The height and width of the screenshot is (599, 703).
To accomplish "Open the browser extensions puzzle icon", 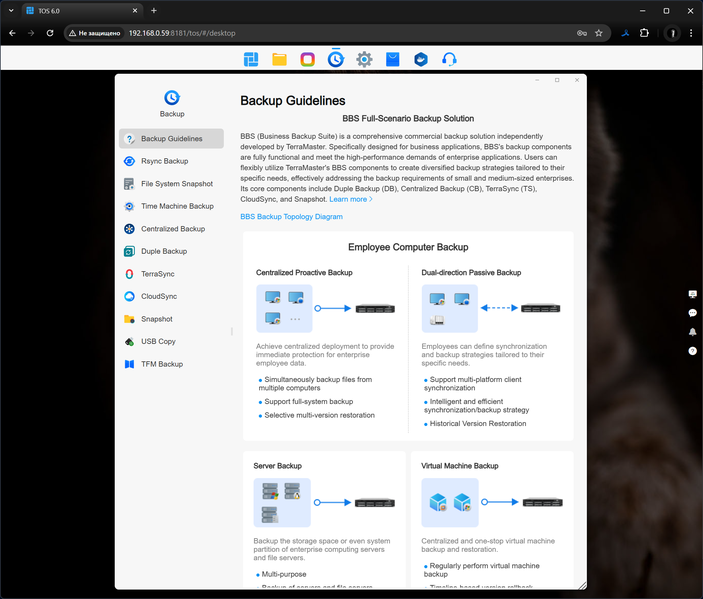I will point(644,33).
